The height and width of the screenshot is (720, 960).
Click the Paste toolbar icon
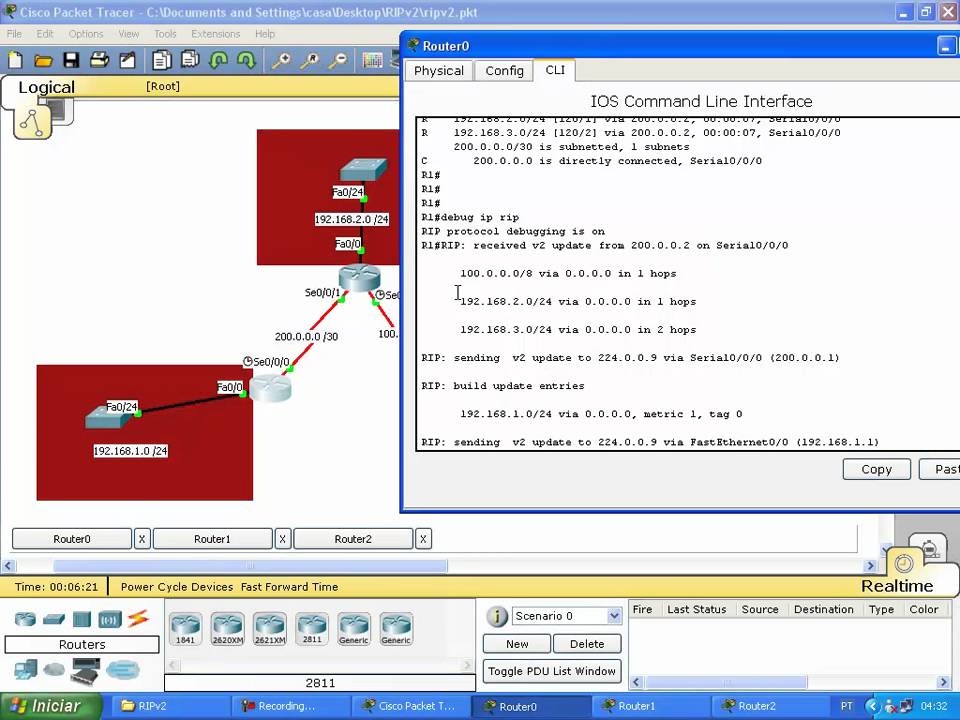coord(190,60)
